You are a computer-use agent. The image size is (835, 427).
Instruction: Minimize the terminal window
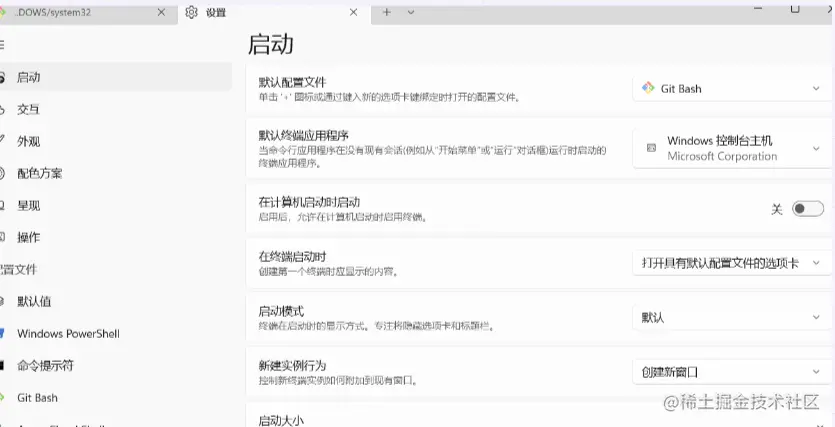(x=758, y=9)
